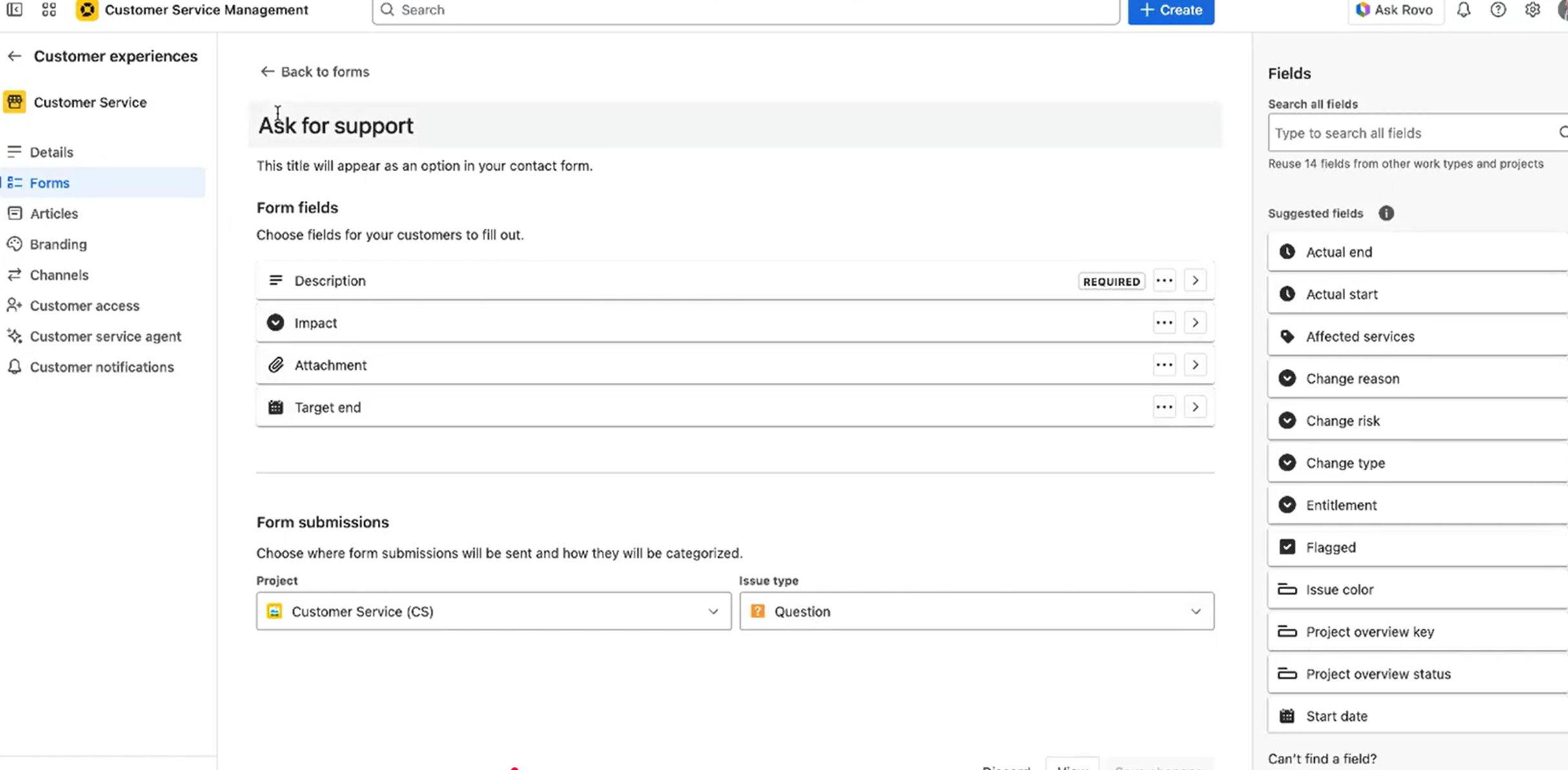
Task: Click the top Search field
Action: [745, 10]
